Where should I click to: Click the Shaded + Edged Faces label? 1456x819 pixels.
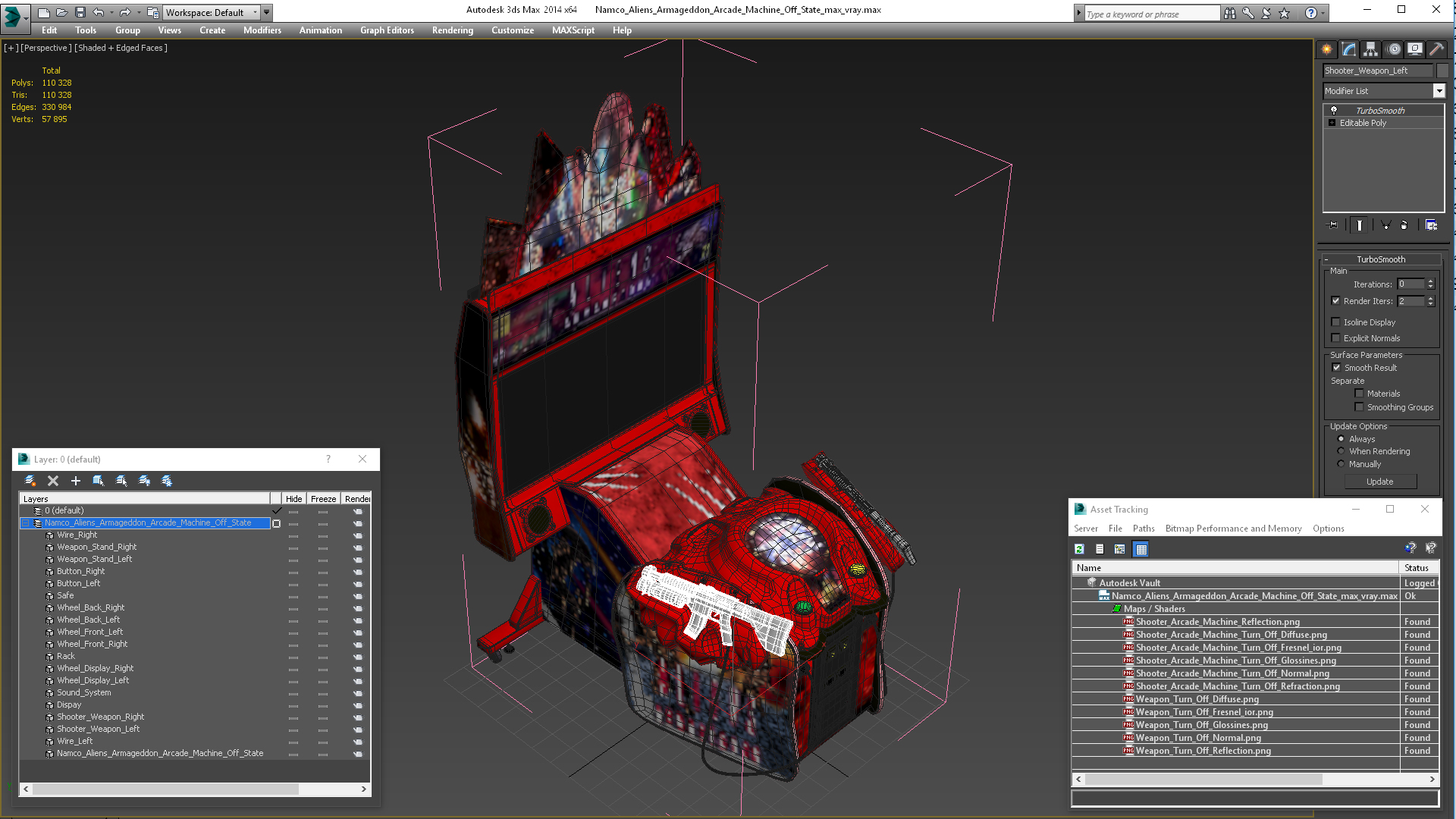[x=121, y=48]
